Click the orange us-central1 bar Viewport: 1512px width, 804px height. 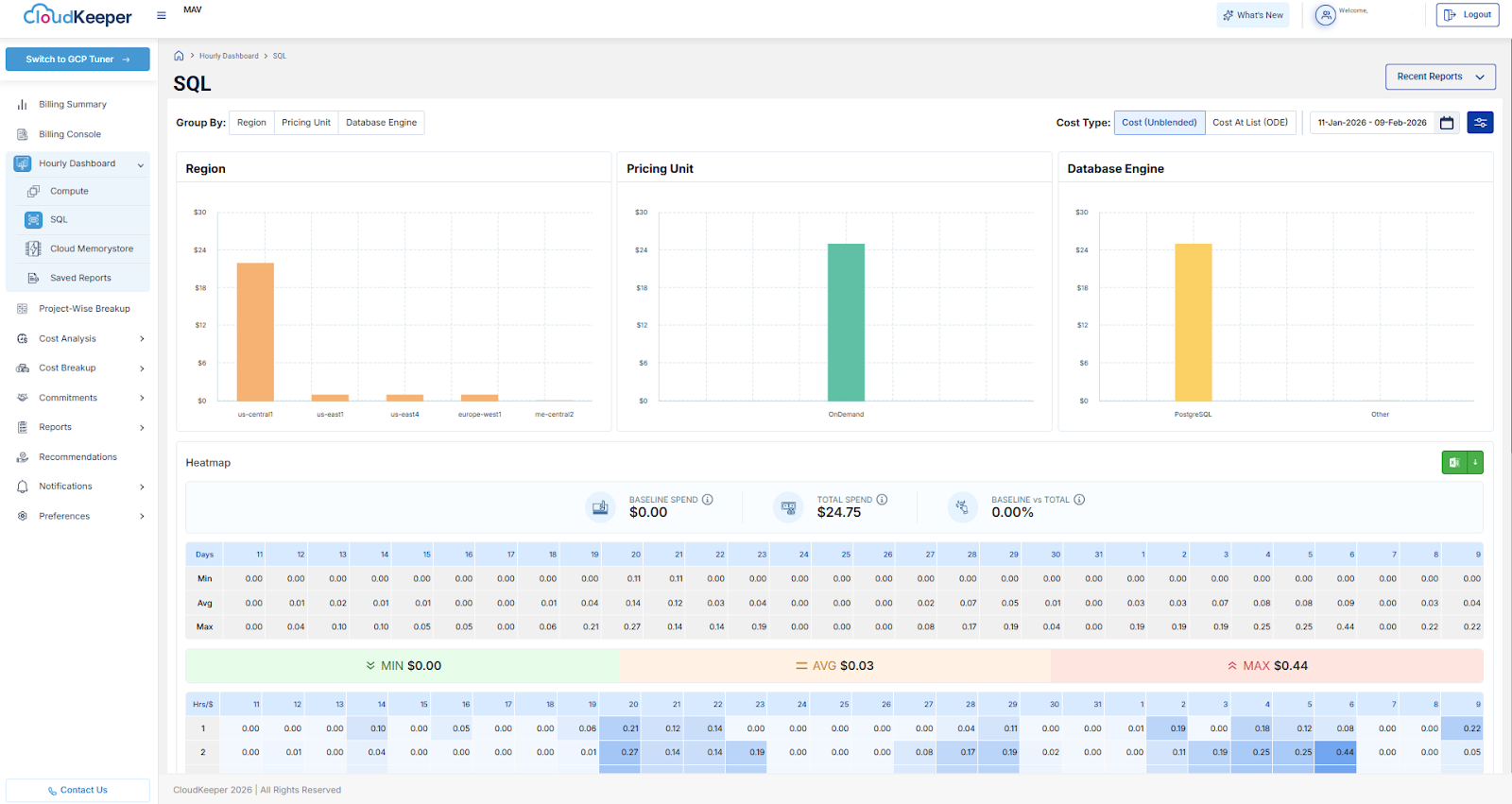coord(255,331)
